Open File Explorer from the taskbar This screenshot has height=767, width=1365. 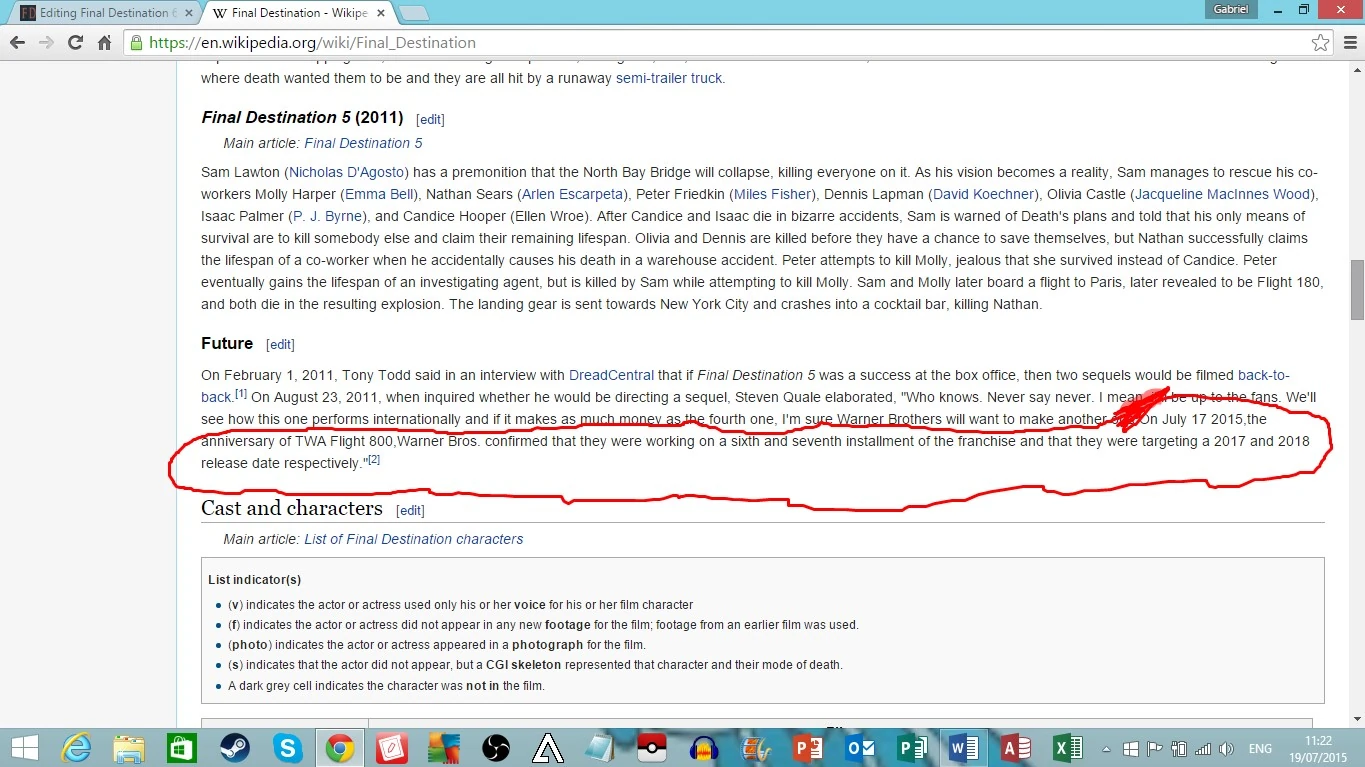pyautogui.click(x=129, y=747)
